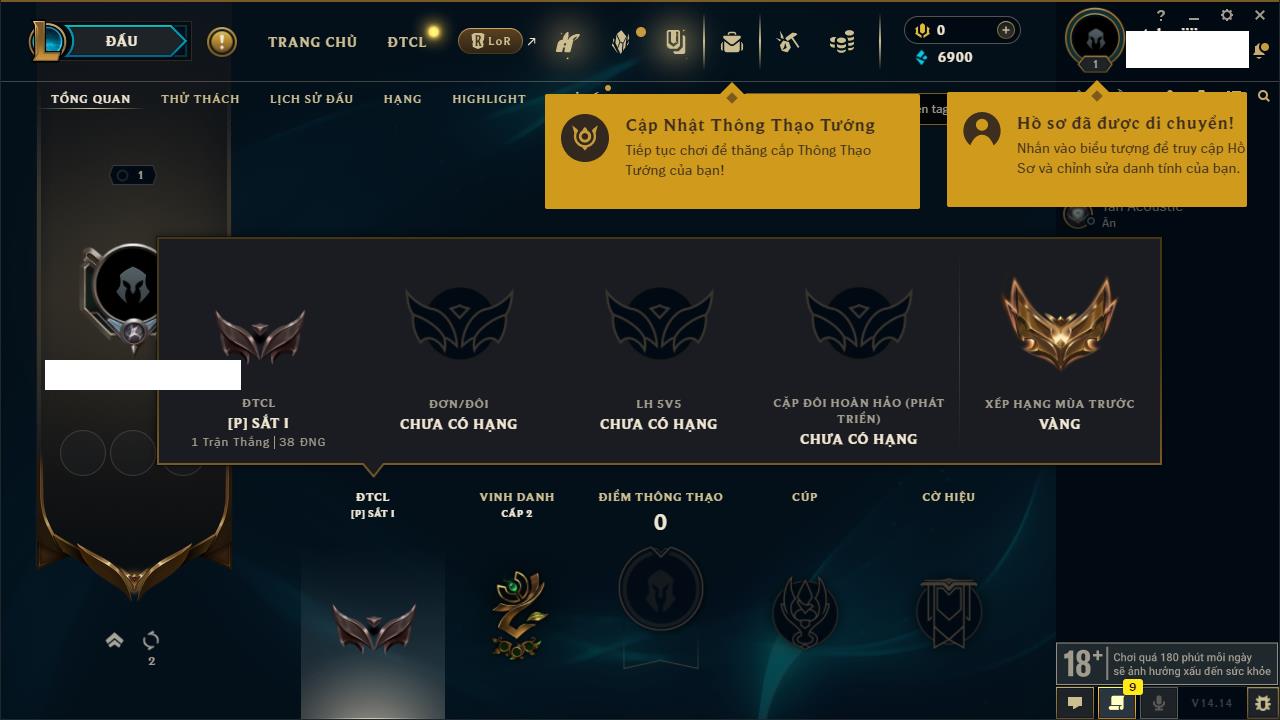Image resolution: width=1280 pixels, height=720 pixels.
Task: Open the bug report icon
Action: (1262, 703)
